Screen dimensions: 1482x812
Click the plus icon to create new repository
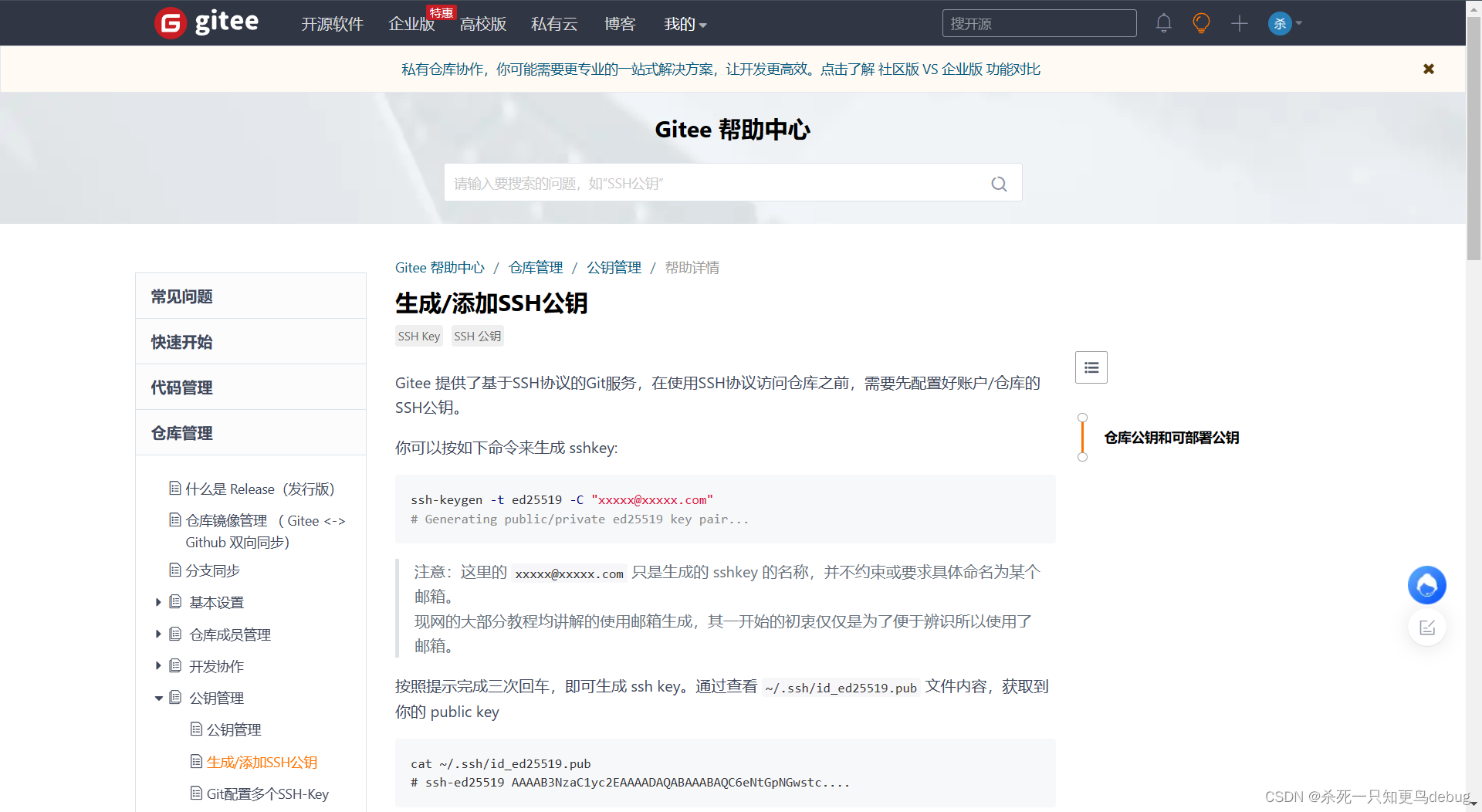tap(1238, 23)
